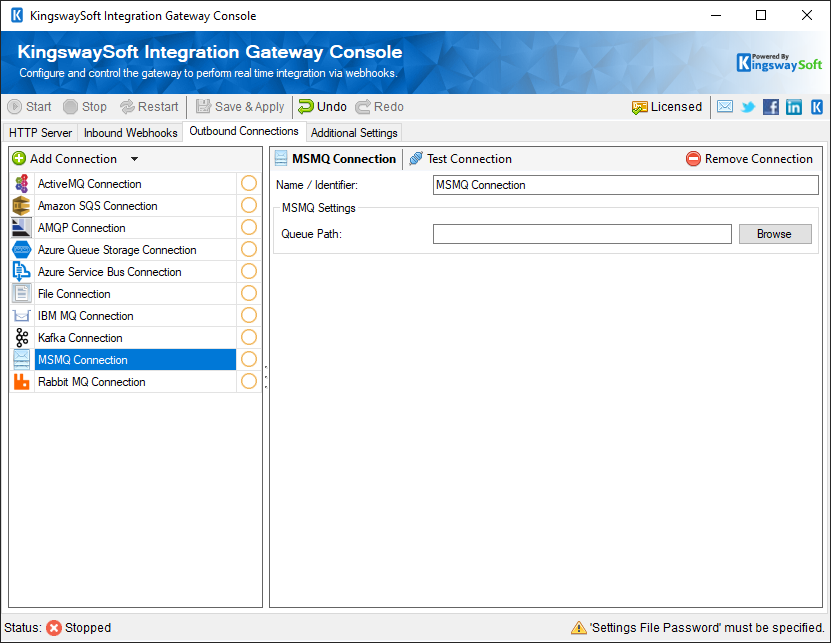The image size is (831, 643).
Task: Select Rabbit MQ Connection in the list
Action: [135, 382]
